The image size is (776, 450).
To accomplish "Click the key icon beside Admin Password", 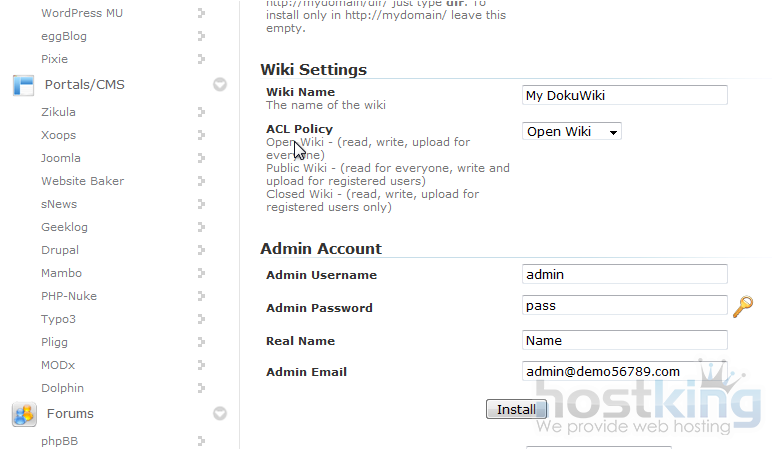I will 742,307.
